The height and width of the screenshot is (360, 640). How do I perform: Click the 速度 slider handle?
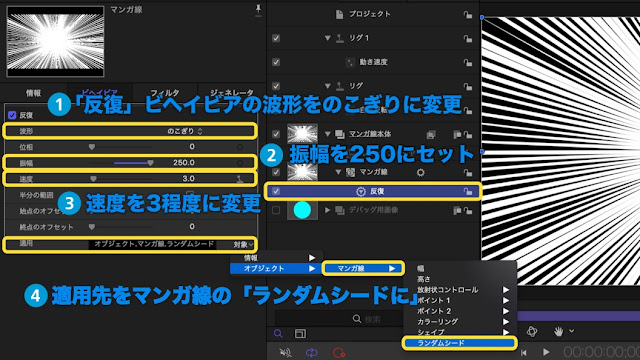93,179
